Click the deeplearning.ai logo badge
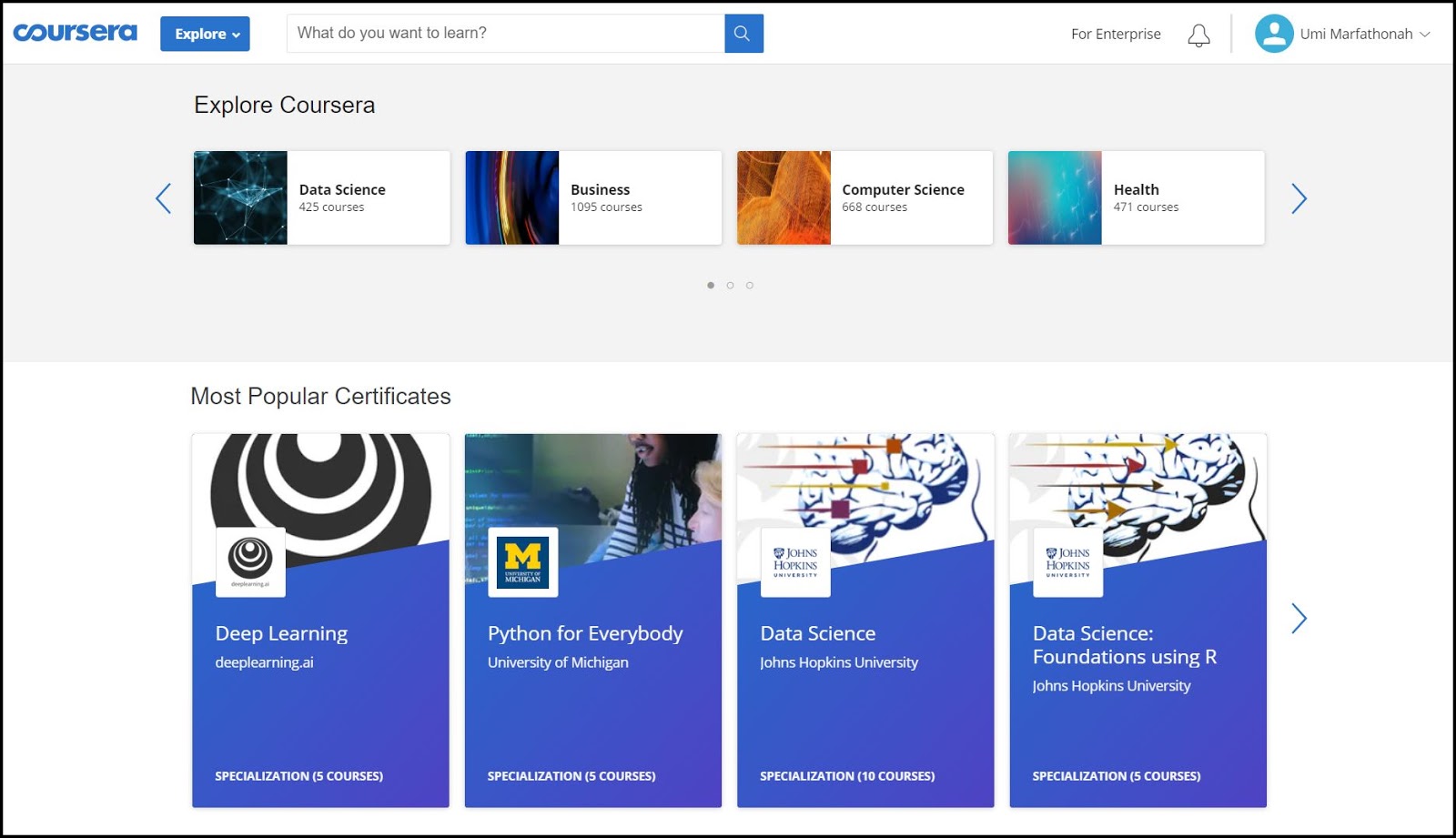 tap(249, 561)
